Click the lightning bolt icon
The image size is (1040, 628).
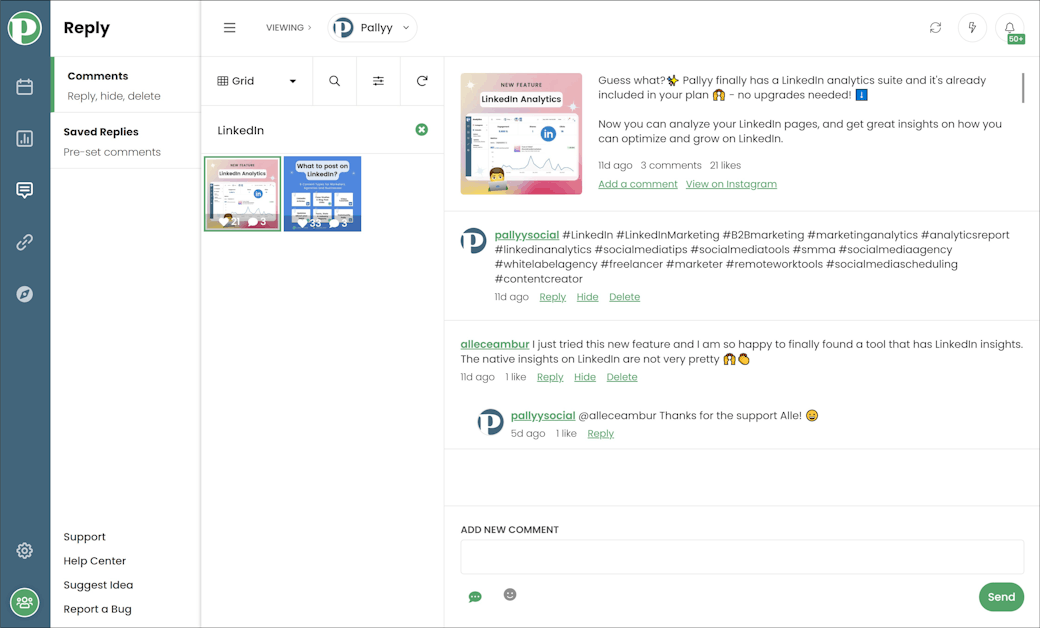972,28
